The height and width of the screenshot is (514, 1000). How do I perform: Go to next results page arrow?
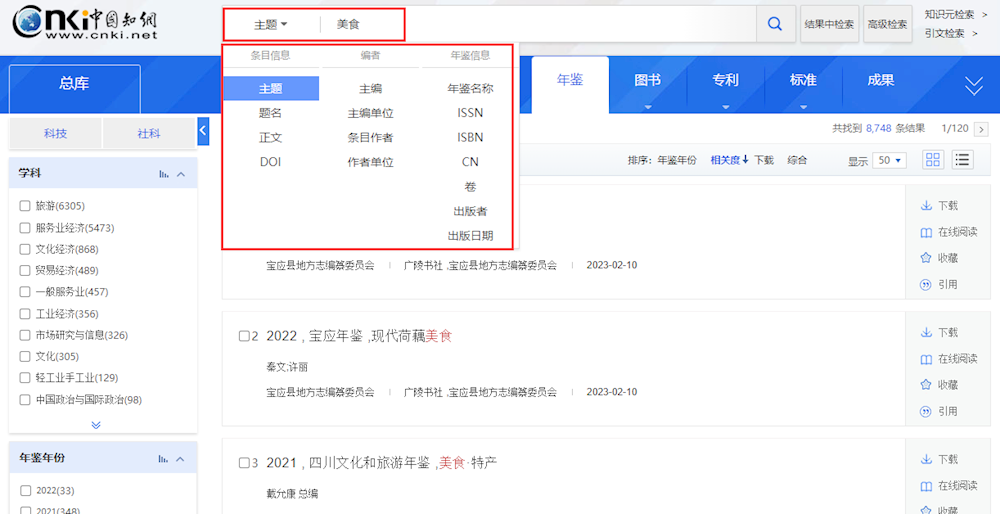point(981,129)
